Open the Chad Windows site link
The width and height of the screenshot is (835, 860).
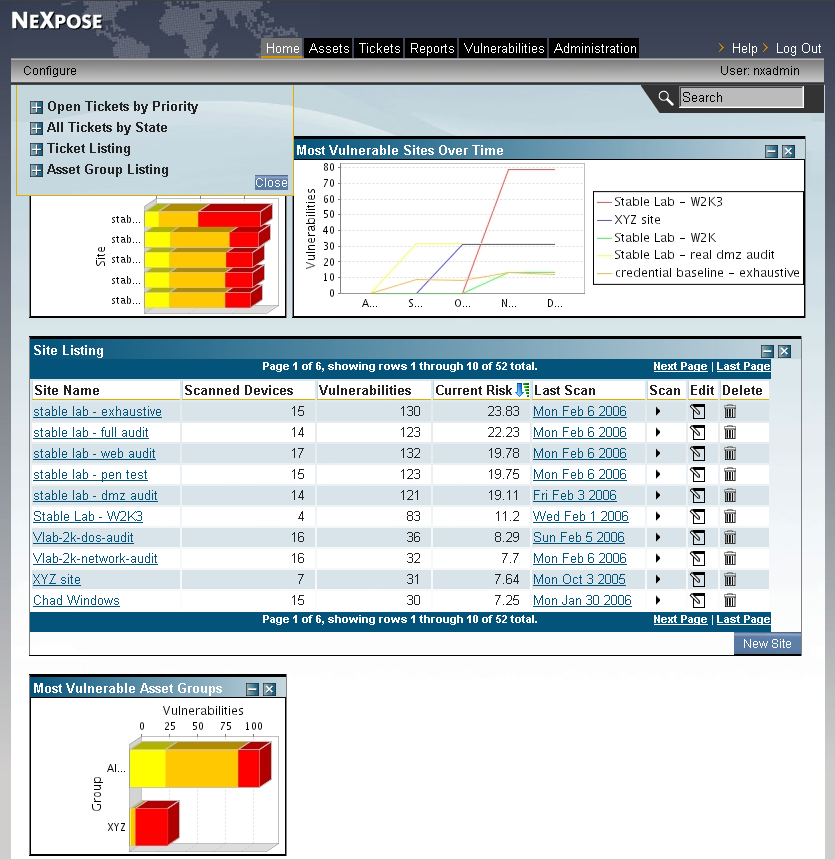pos(76,601)
